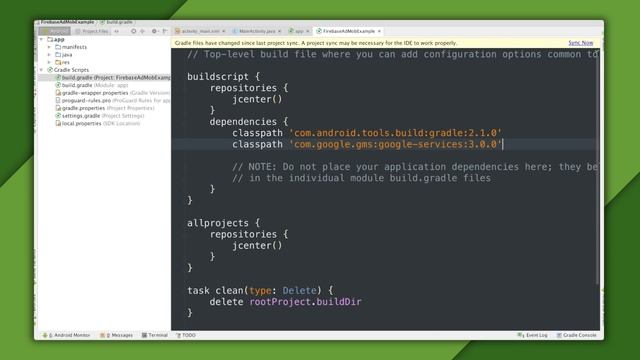Select the FirebaseAdMobExample editor tab
640x360 pixels.
(x=348, y=31)
